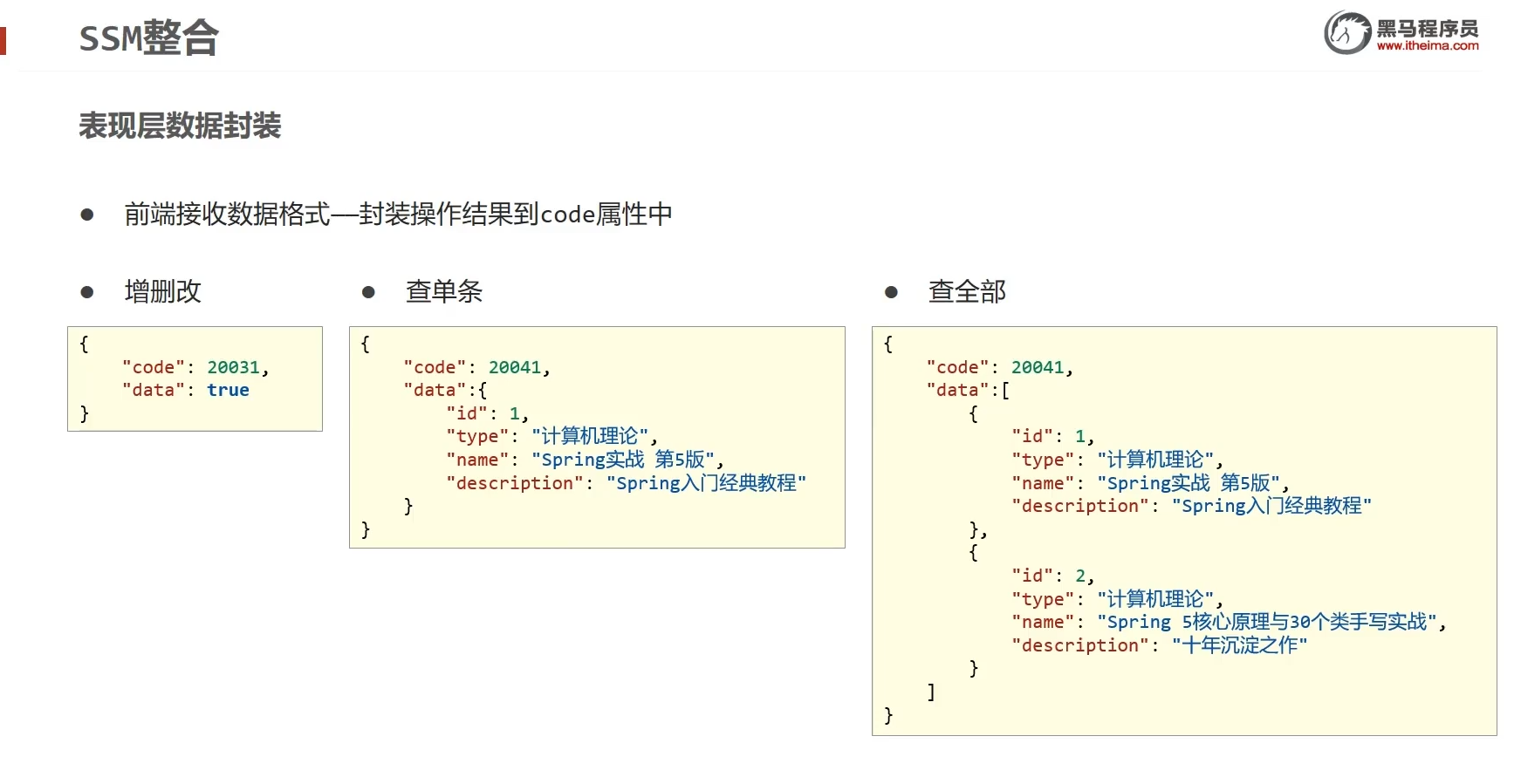The width and height of the screenshot is (1514, 784).
Task: Click the 增删改 label
Action: click(163, 291)
